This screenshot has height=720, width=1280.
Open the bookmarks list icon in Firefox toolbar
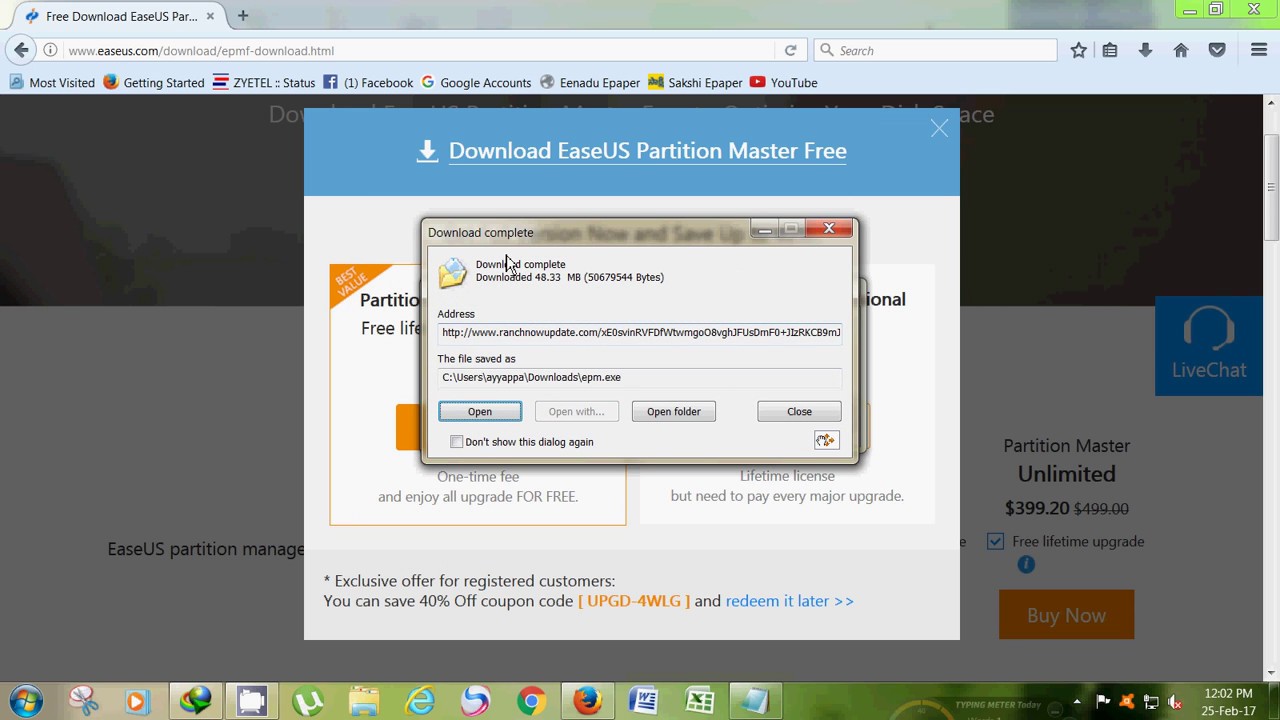pos(1110,50)
